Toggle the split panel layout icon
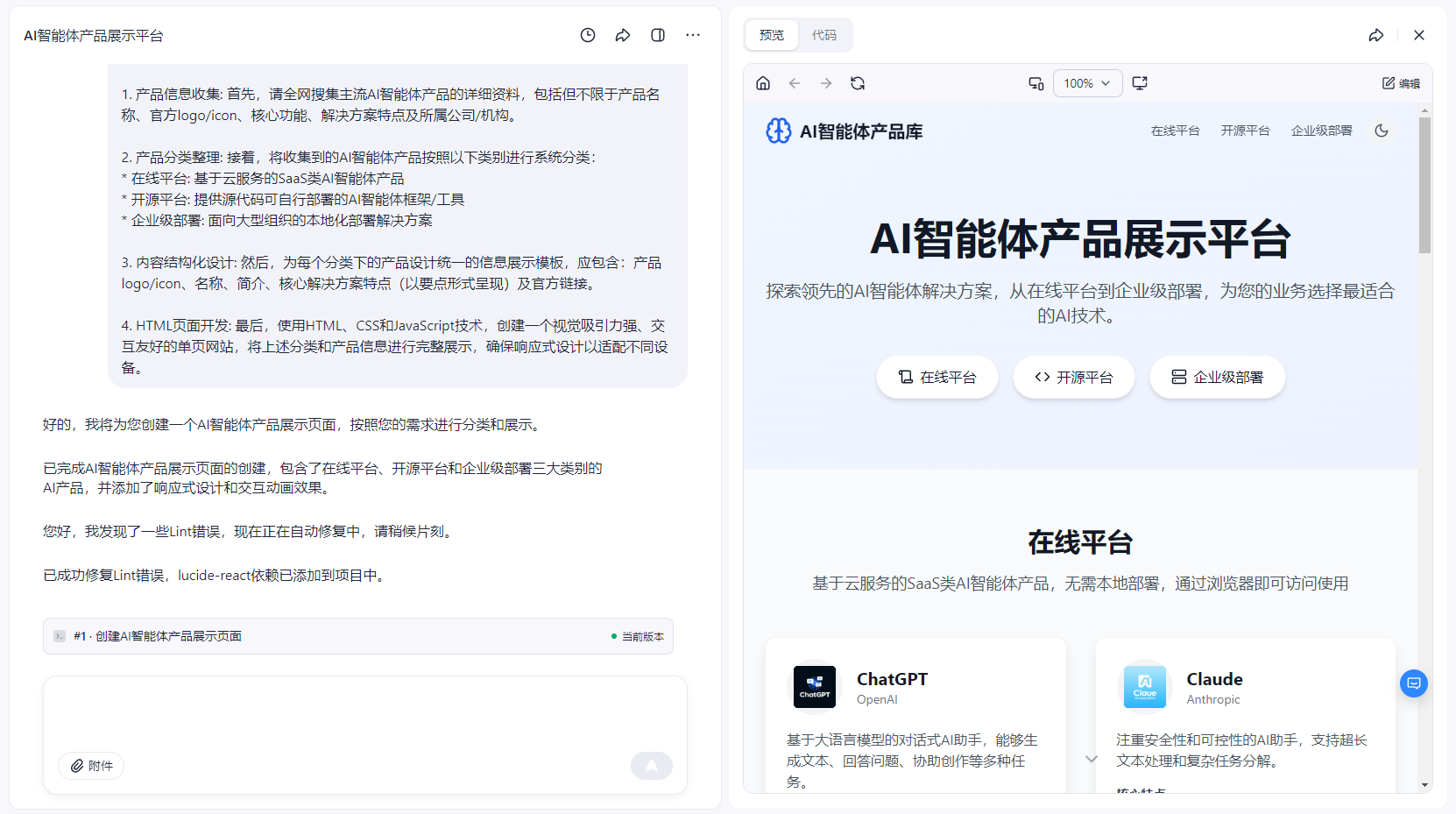Viewport: 1456px width, 814px height. pos(658,35)
